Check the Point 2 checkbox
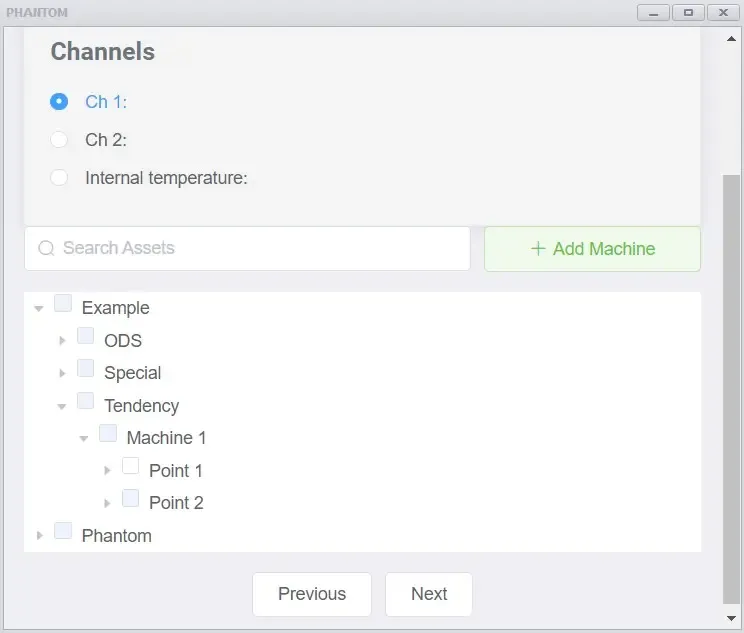744x633 pixels. (x=130, y=498)
